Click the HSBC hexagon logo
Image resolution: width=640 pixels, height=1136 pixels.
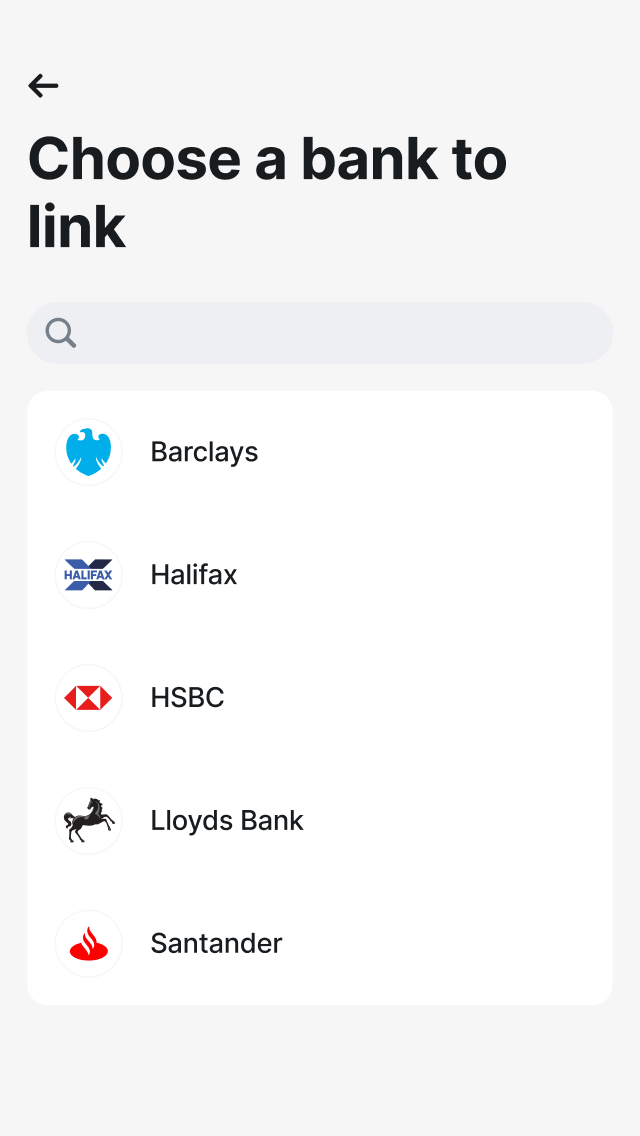click(x=89, y=697)
